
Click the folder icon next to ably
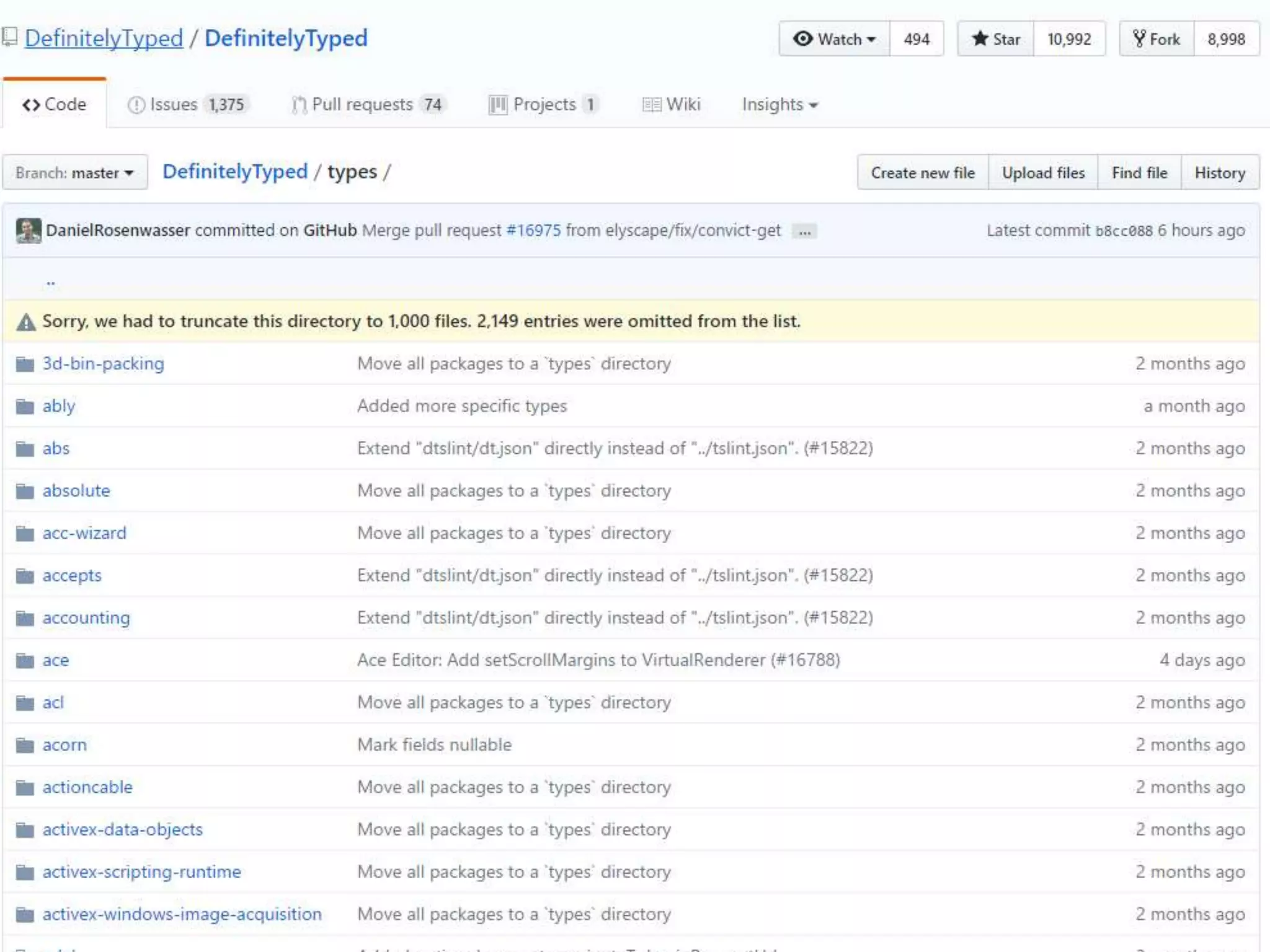tap(25, 407)
